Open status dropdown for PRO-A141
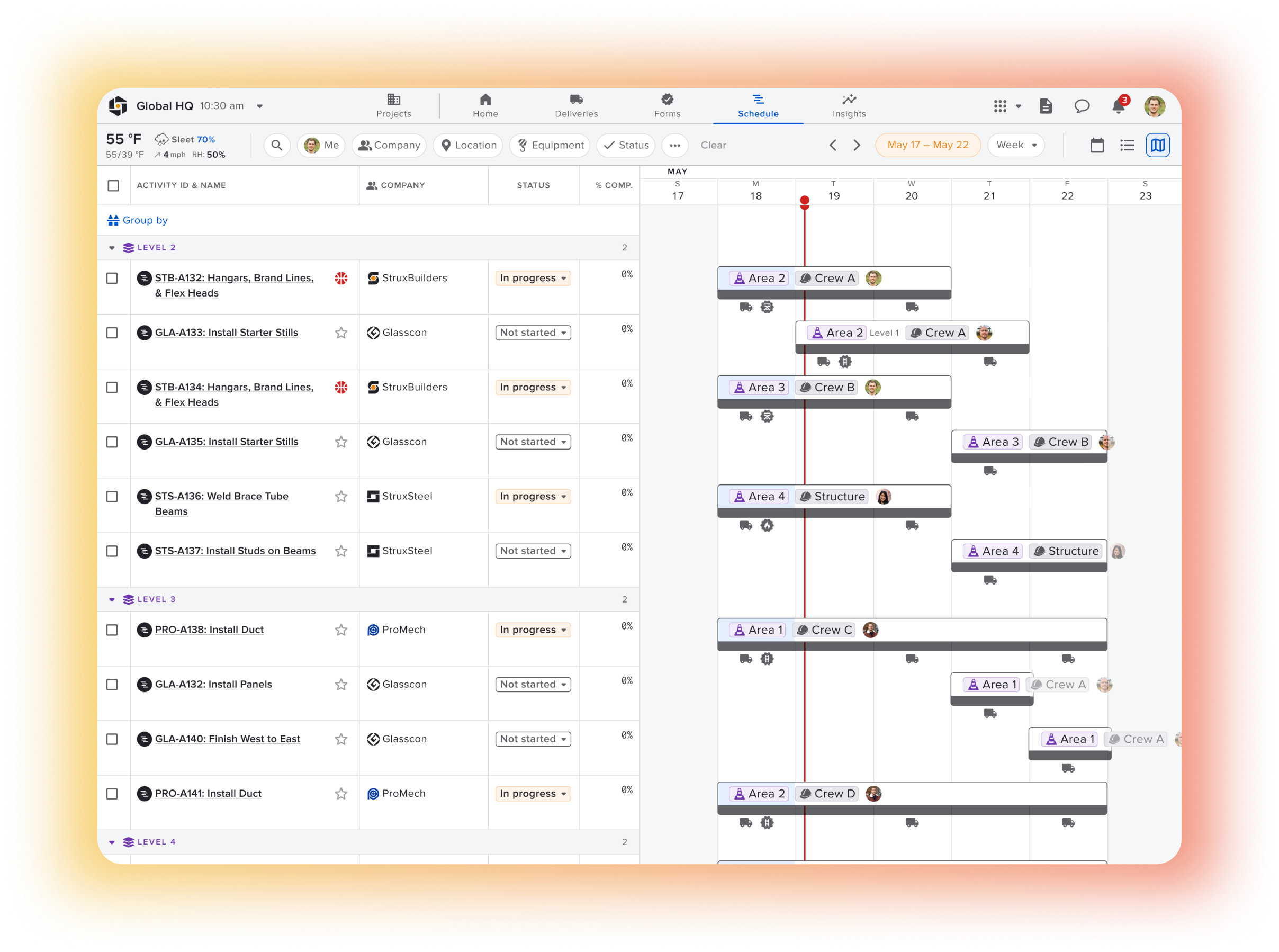This screenshot has width=1279, height=952. coord(533,794)
